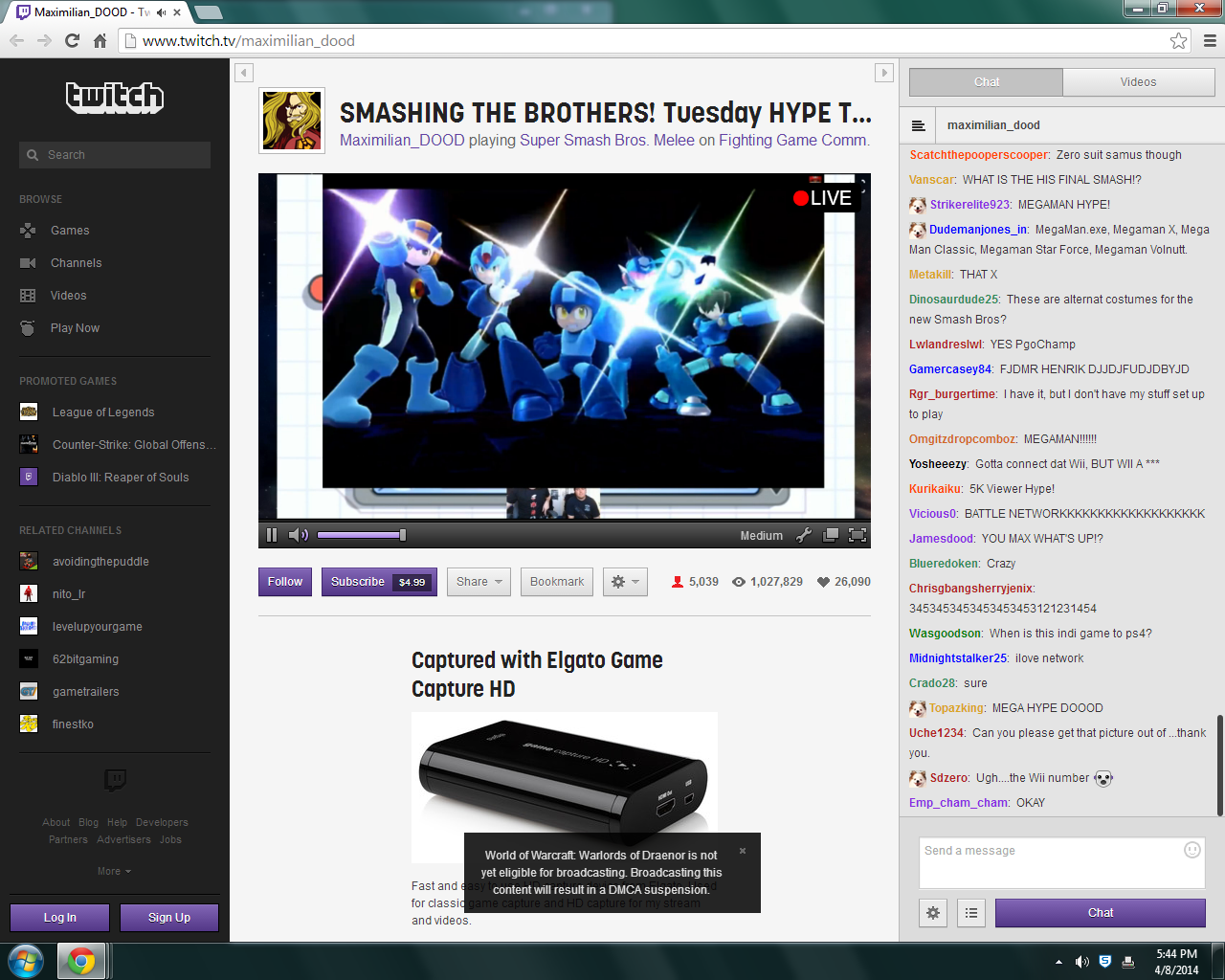The width and height of the screenshot is (1225, 980).
Task: Follow the Maximilian_DOOD channel
Action: click(x=285, y=582)
